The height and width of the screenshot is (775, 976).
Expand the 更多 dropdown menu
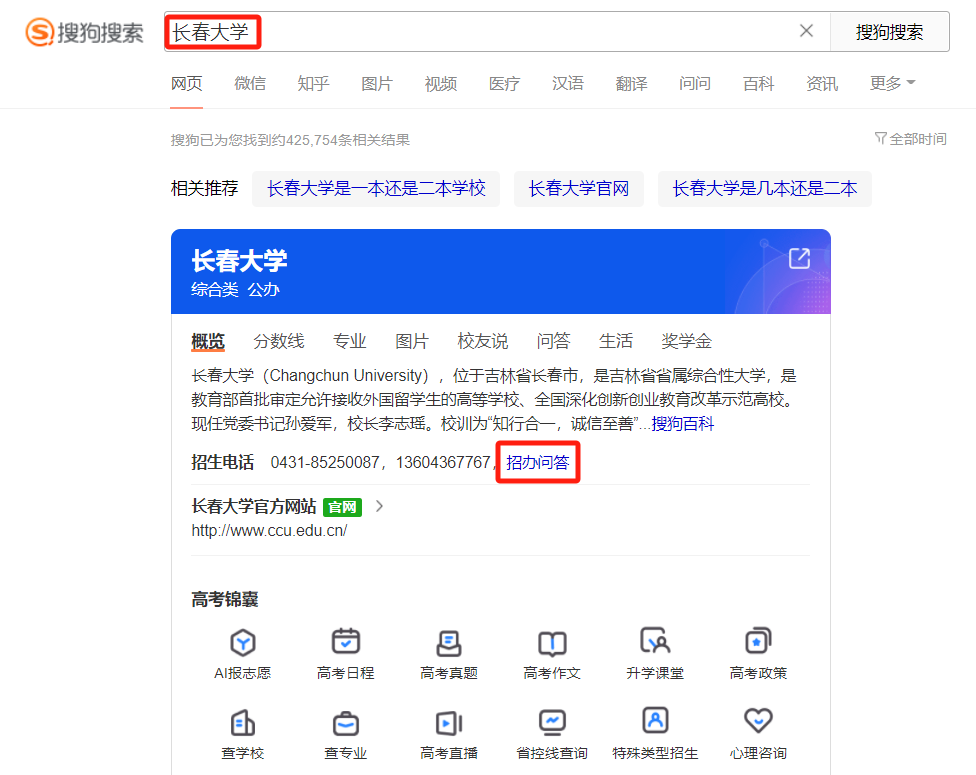[892, 84]
